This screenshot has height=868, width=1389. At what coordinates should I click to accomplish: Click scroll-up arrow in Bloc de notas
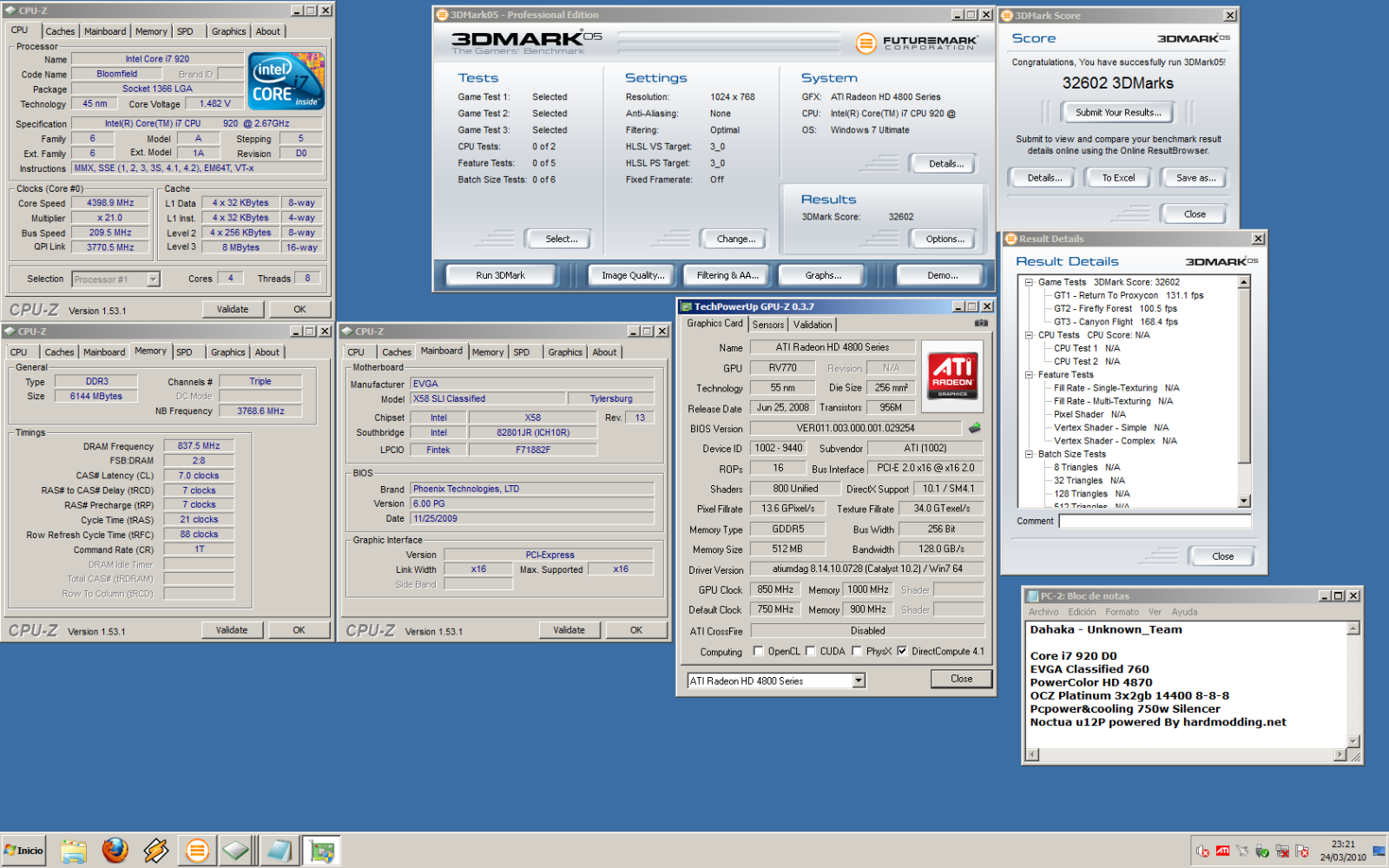(x=1353, y=628)
